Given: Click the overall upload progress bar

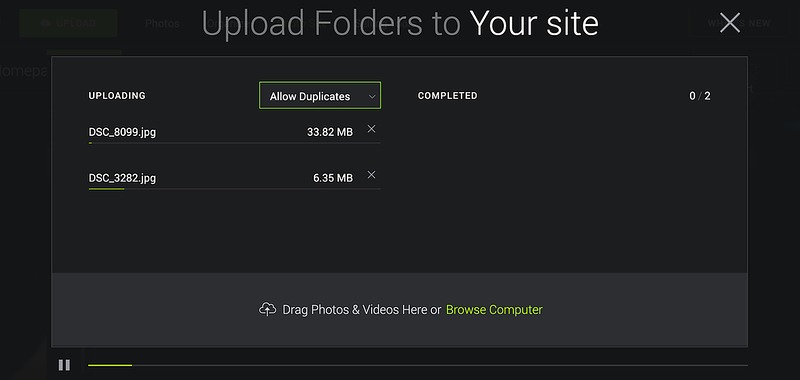Looking at the screenshot, I should (x=417, y=365).
